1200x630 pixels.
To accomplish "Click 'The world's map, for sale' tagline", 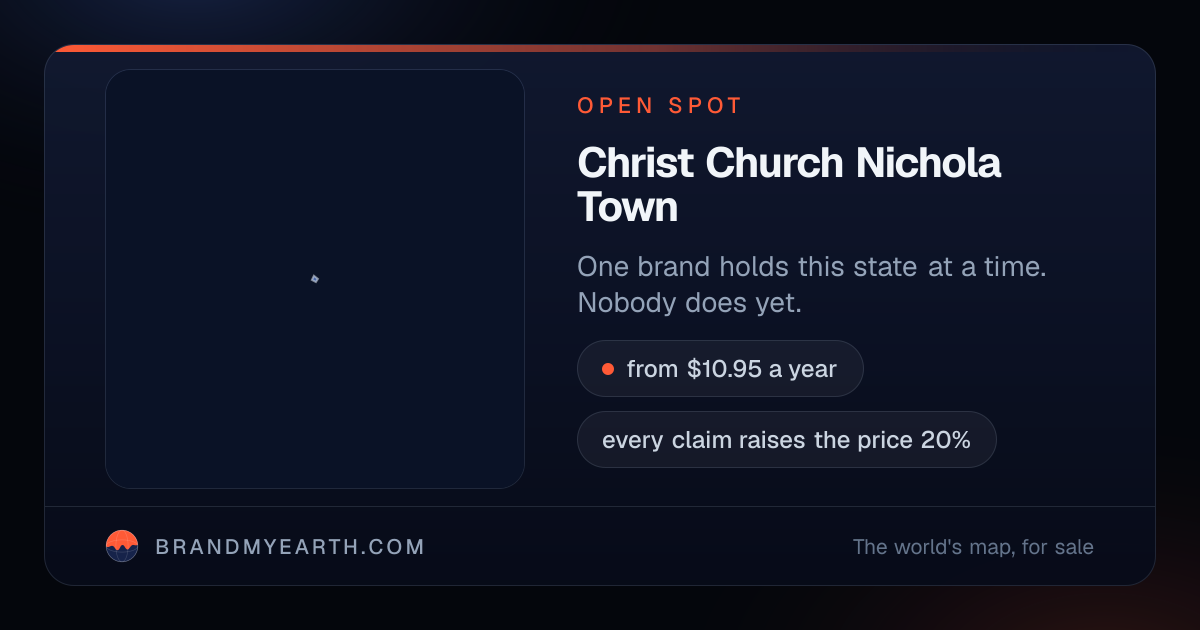I will click(973, 547).
